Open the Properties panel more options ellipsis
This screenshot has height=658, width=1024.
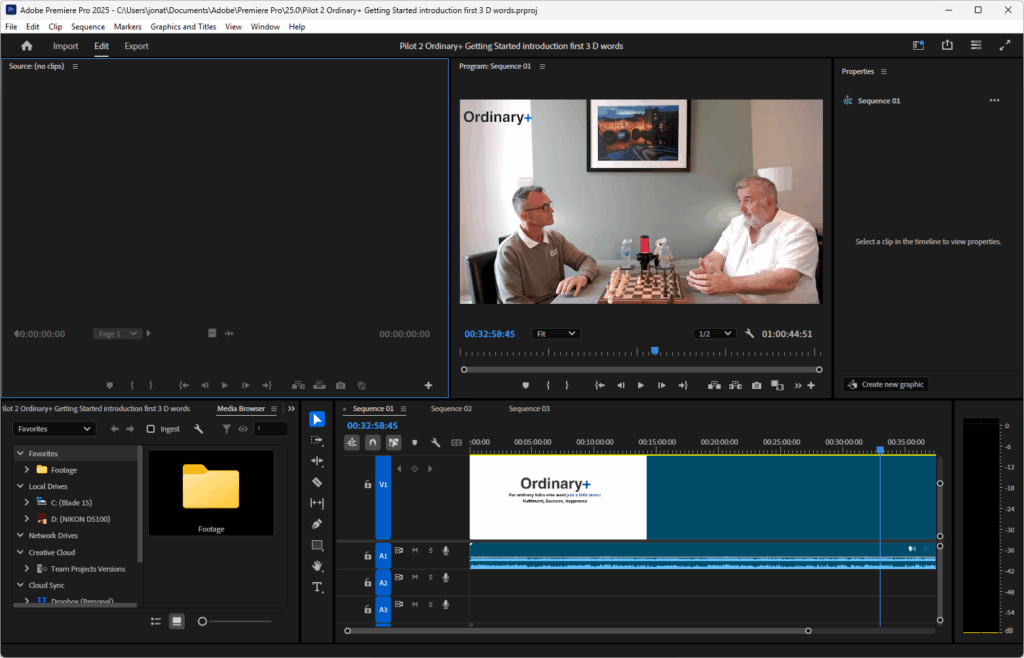pos(994,101)
